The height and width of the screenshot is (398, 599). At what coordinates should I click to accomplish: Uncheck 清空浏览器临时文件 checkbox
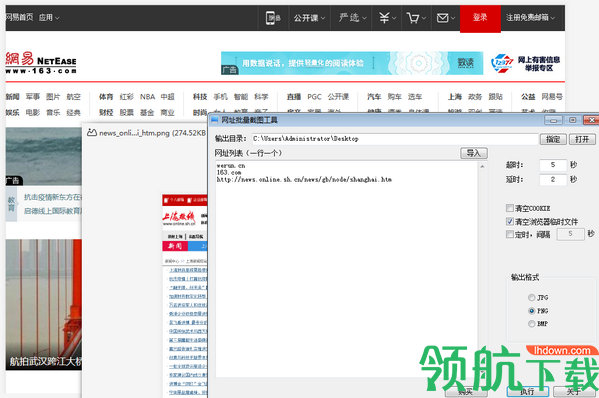coord(510,221)
